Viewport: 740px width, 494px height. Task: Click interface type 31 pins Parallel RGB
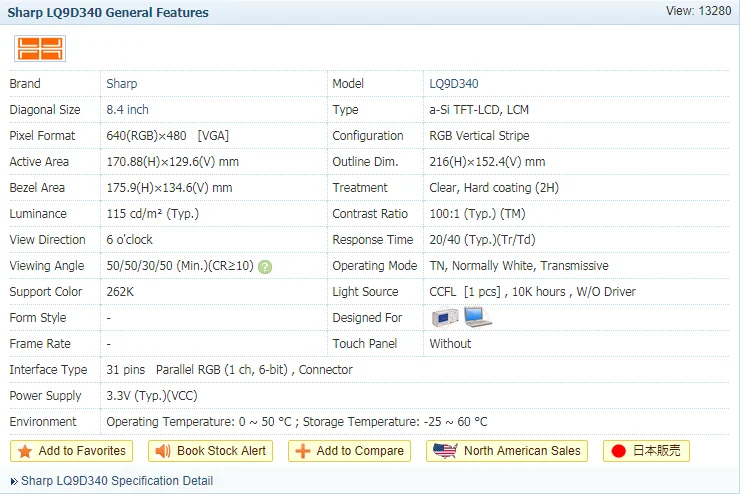click(229, 369)
